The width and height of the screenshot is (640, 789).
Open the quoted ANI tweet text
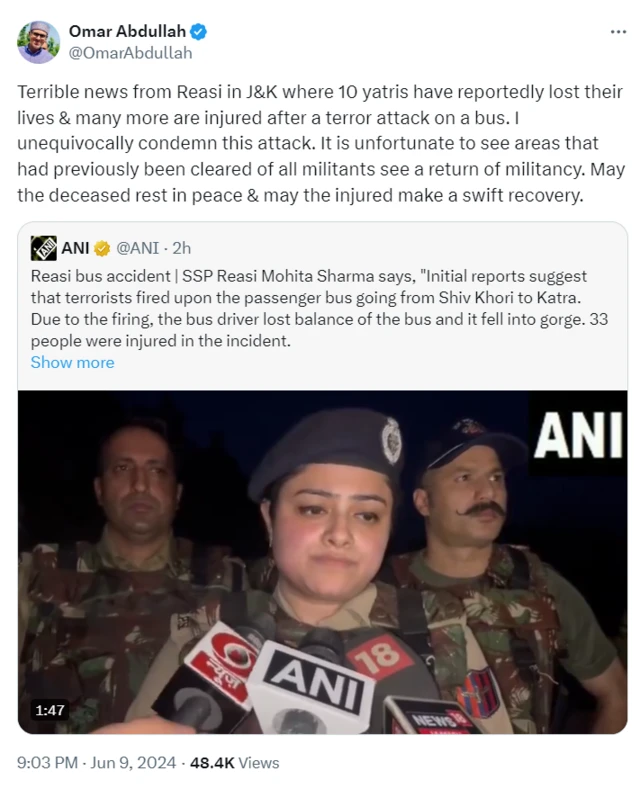319,308
